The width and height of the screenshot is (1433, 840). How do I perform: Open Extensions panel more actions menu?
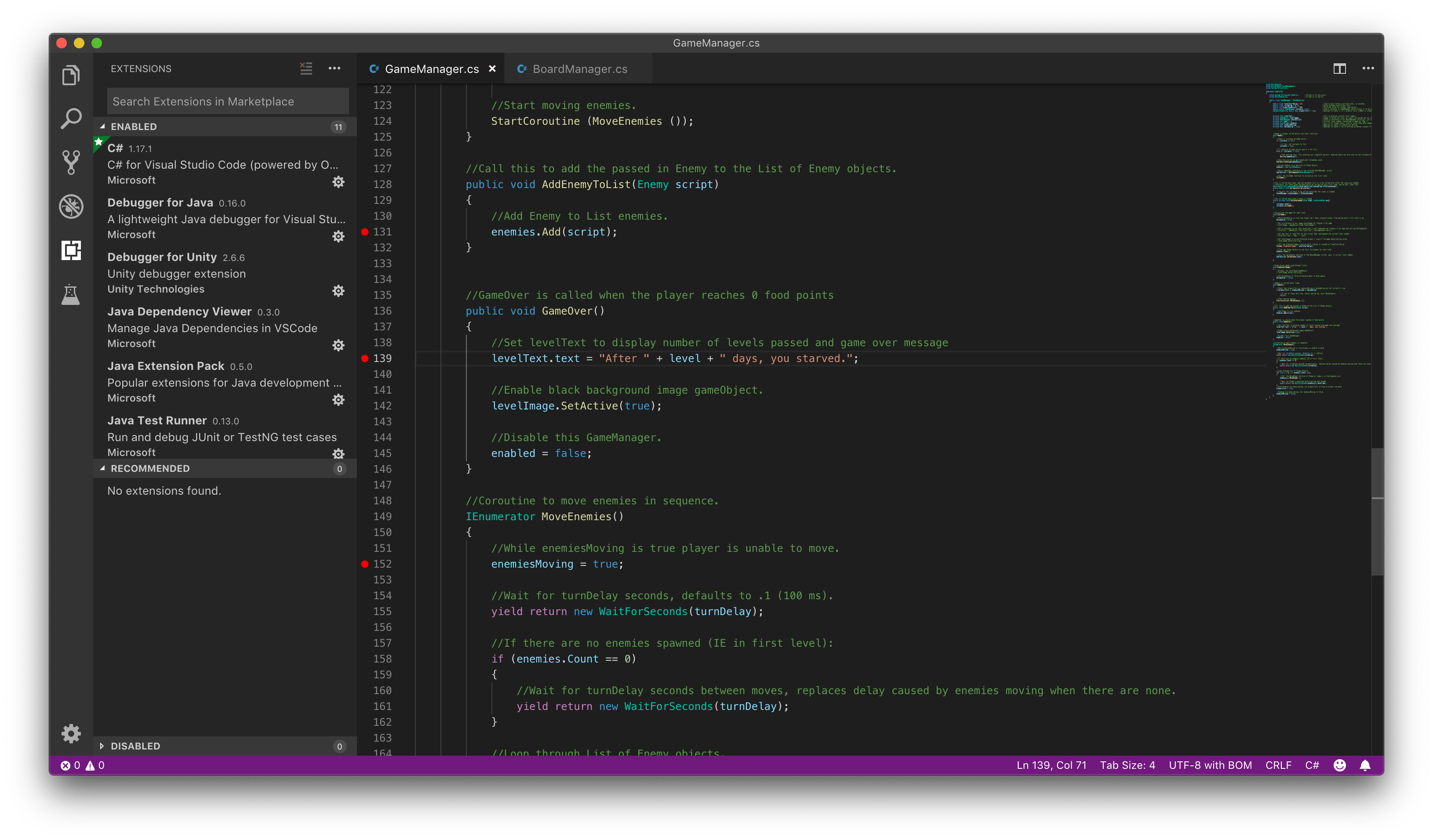pyautogui.click(x=335, y=69)
